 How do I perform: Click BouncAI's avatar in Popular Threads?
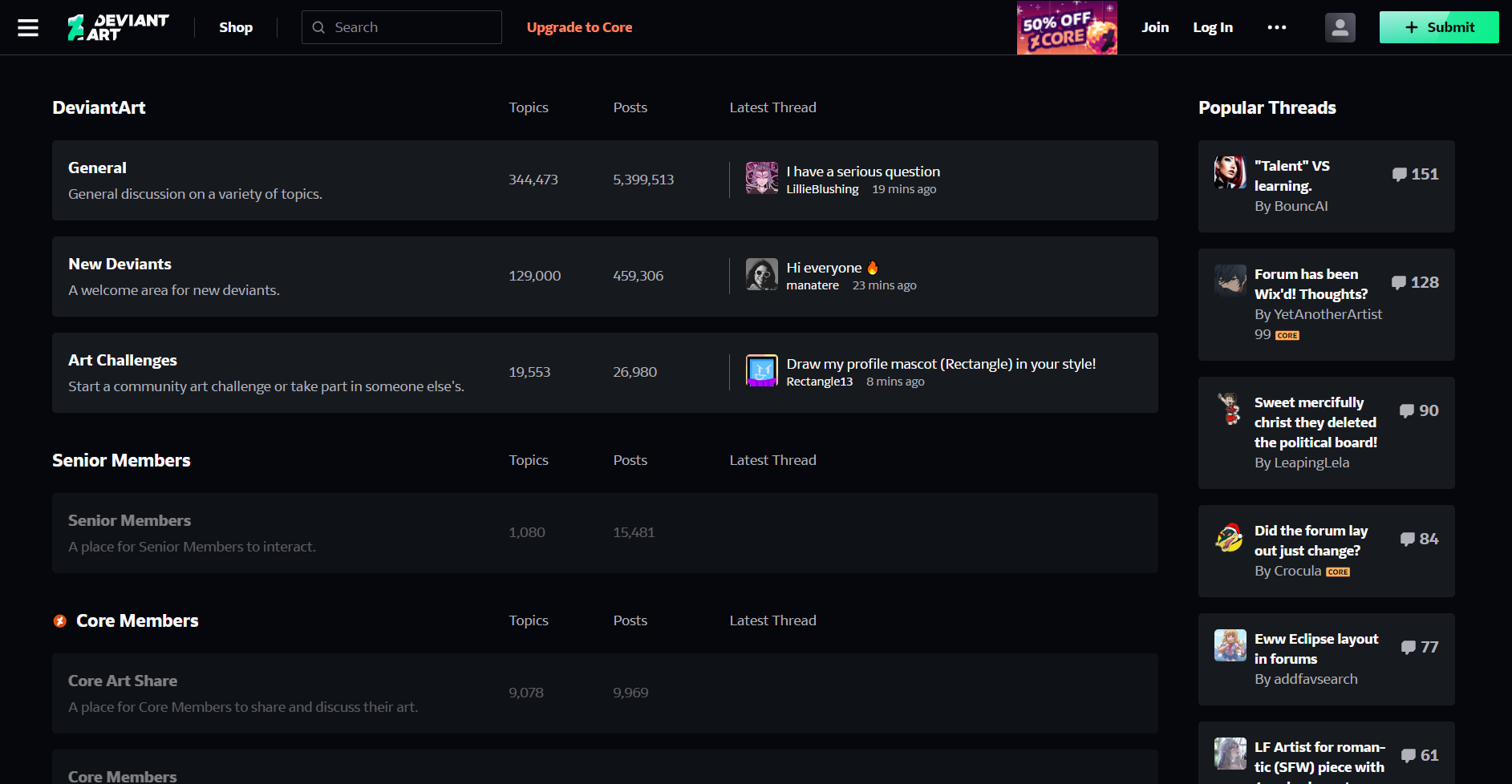1230,172
